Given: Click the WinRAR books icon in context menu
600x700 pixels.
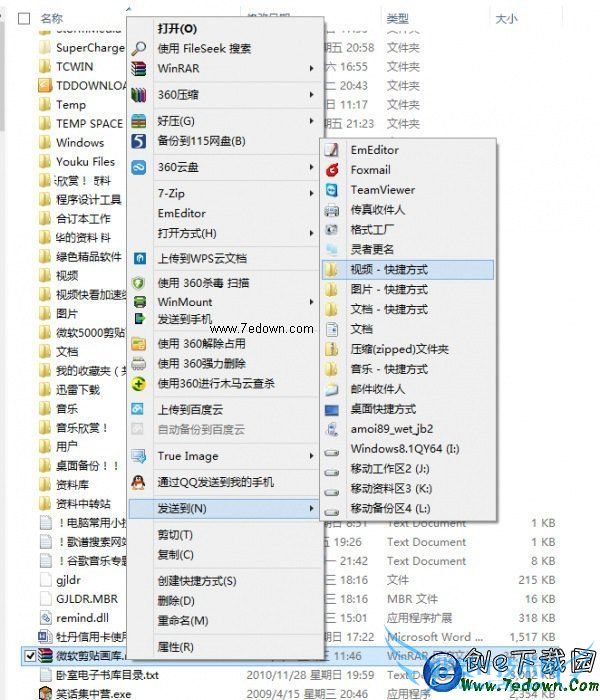Looking at the screenshot, I should click(x=139, y=68).
